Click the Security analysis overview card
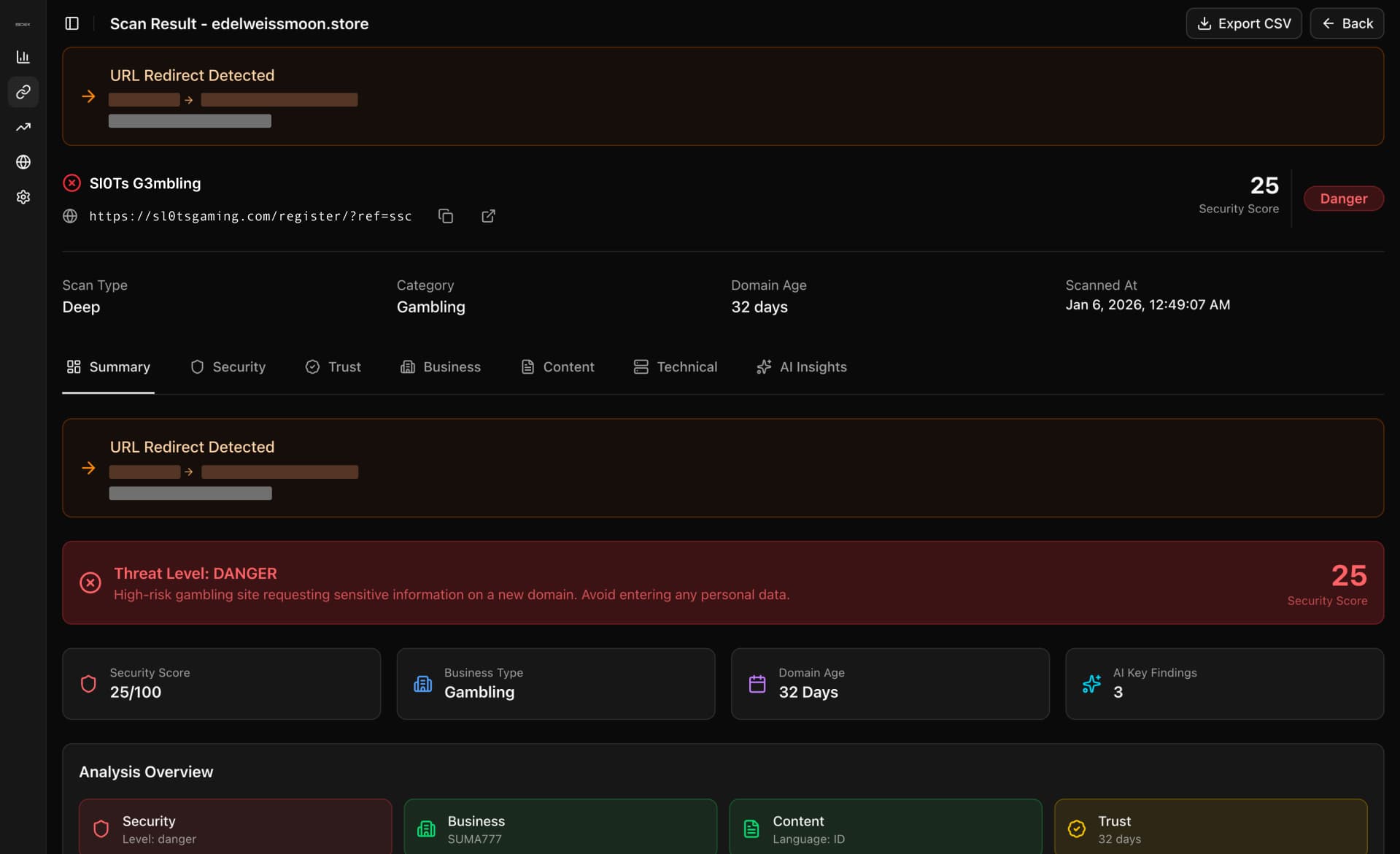 [x=235, y=828]
